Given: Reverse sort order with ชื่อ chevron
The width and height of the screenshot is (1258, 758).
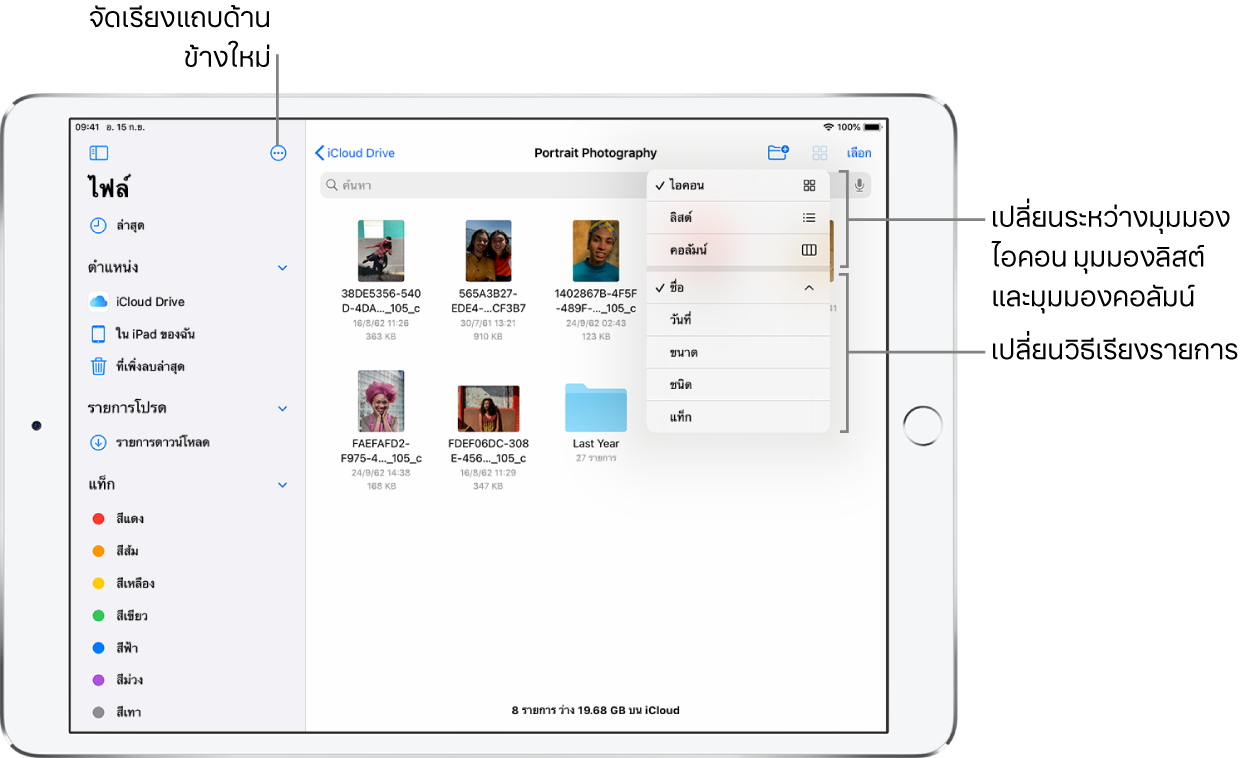Looking at the screenshot, I should 809,288.
